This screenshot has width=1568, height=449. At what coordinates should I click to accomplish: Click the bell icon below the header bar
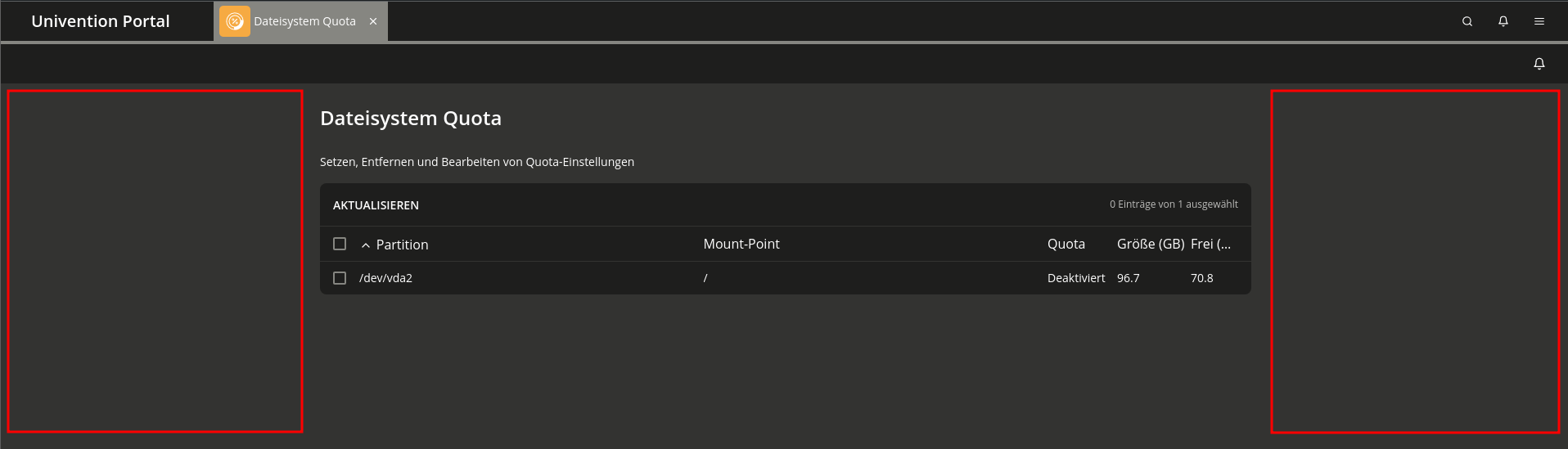[x=1539, y=64]
